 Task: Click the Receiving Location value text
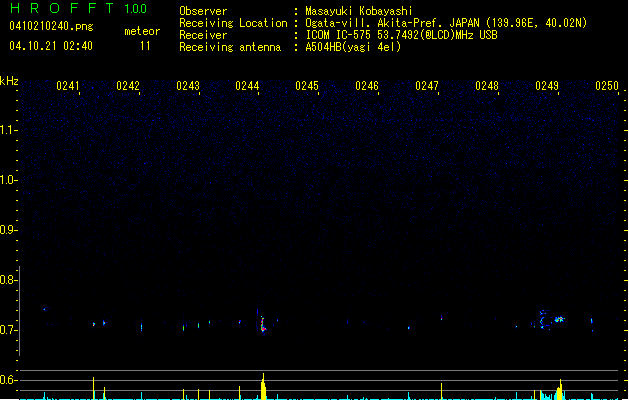point(446,23)
